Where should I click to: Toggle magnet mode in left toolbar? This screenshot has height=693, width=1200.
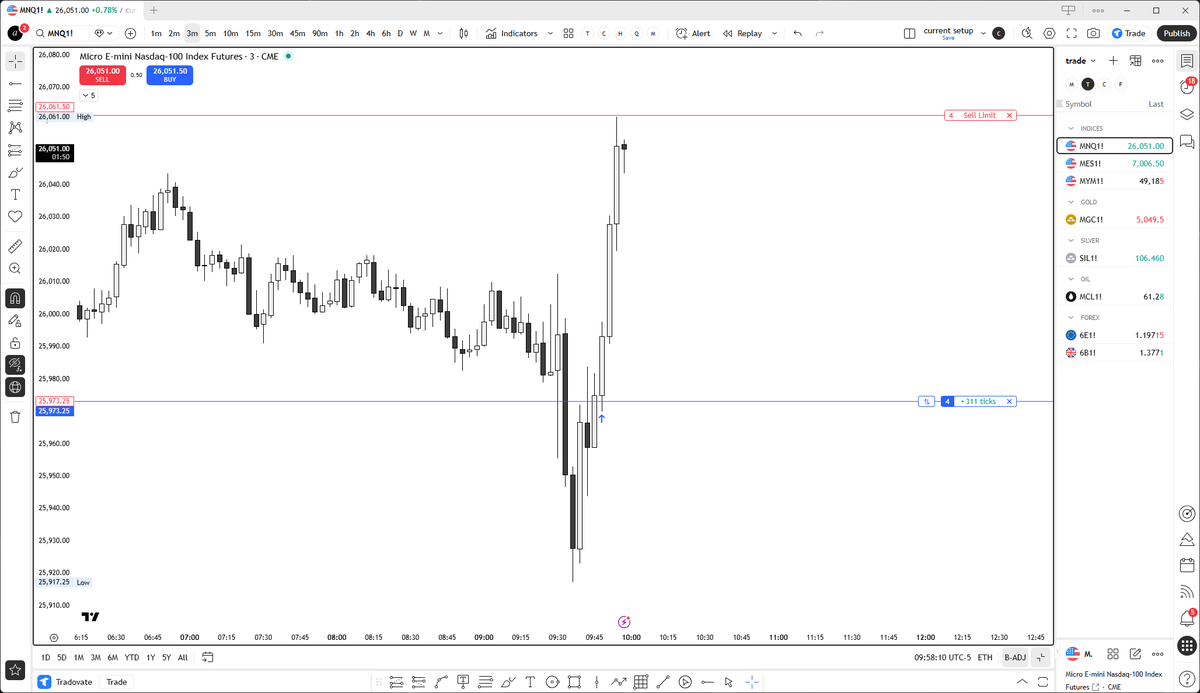15,298
